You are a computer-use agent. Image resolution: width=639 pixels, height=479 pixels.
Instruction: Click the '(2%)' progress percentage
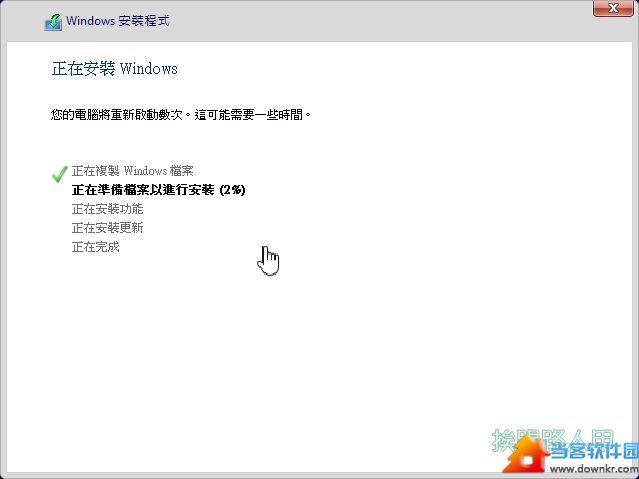pos(232,190)
